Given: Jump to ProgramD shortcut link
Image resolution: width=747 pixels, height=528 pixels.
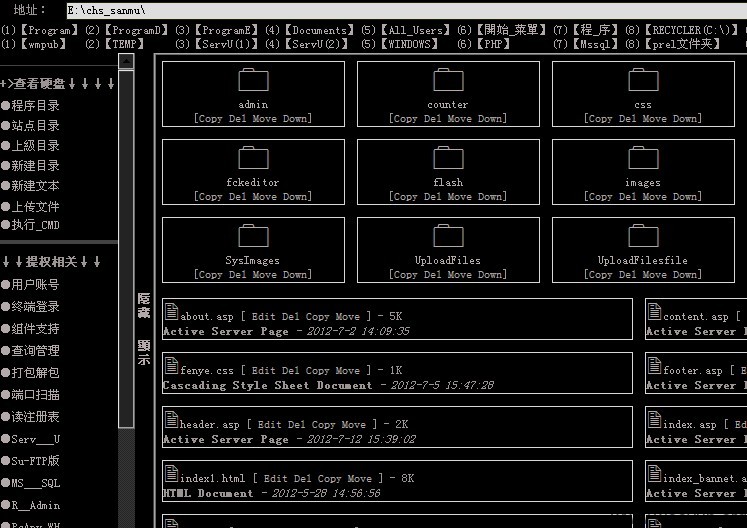Looking at the screenshot, I should 137,30.
